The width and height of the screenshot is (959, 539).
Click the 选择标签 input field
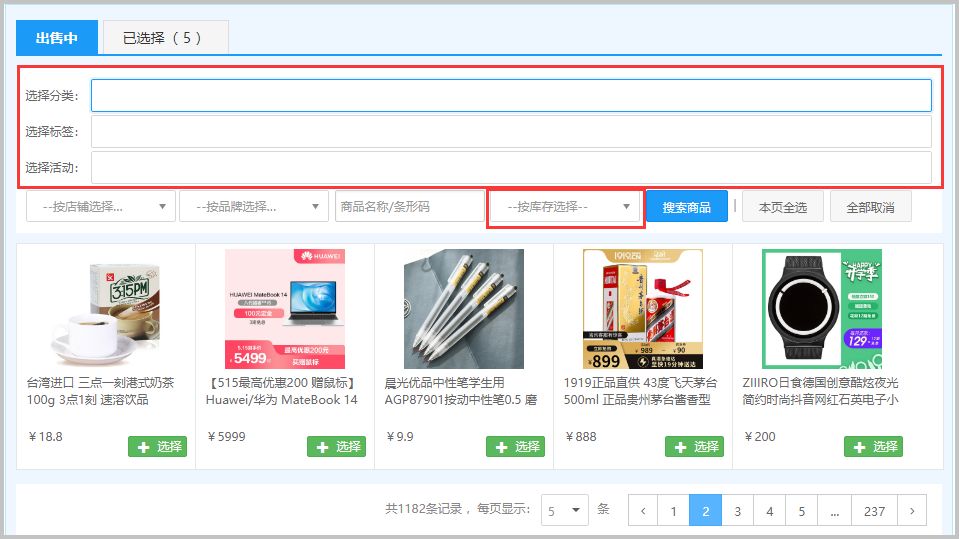click(x=511, y=132)
